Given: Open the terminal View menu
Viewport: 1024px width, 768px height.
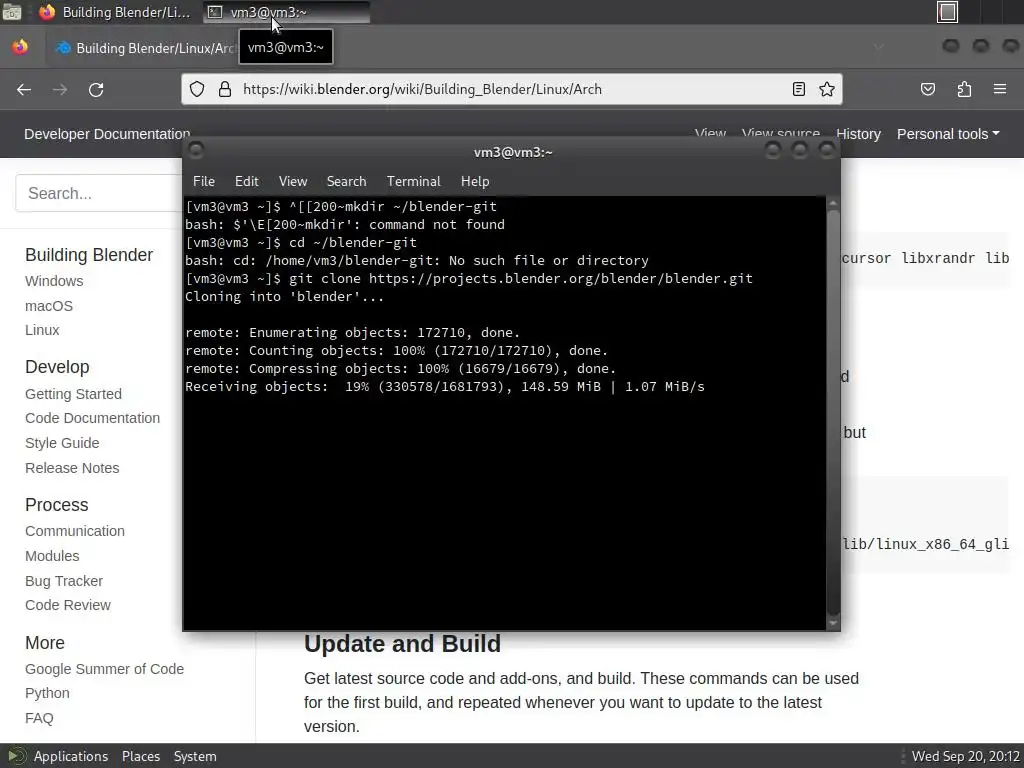Looking at the screenshot, I should [293, 182].
